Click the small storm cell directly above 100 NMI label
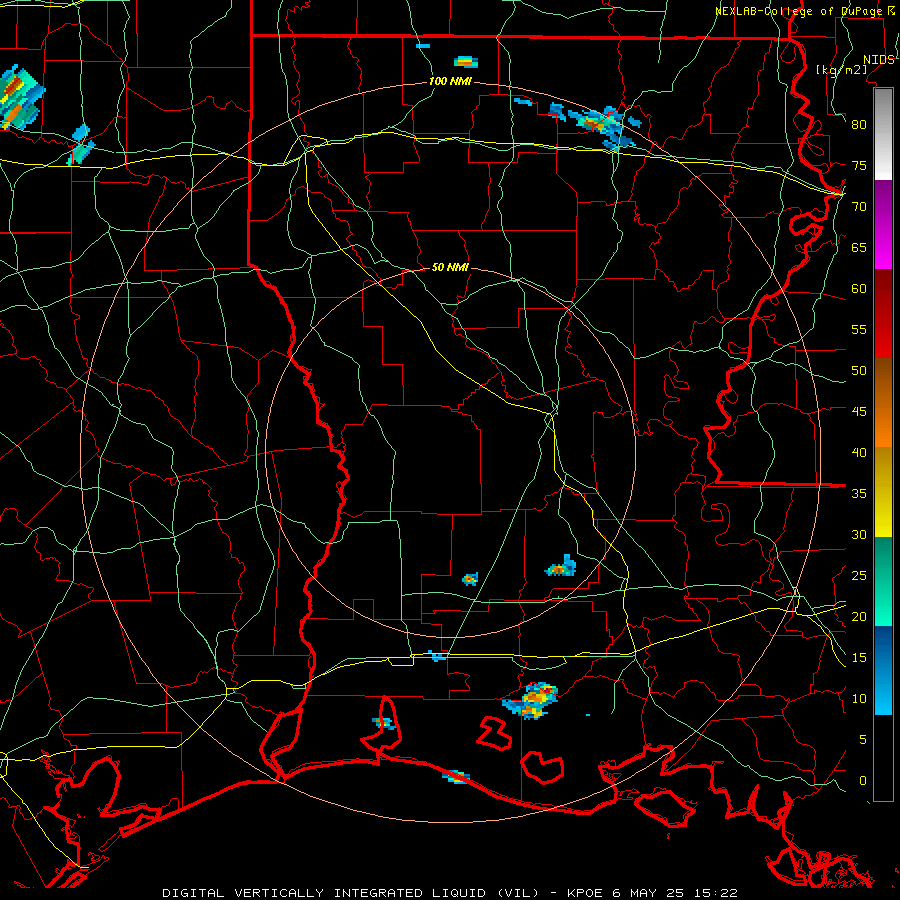The width and height of the screenshot is (900, 900). (466, 62)
